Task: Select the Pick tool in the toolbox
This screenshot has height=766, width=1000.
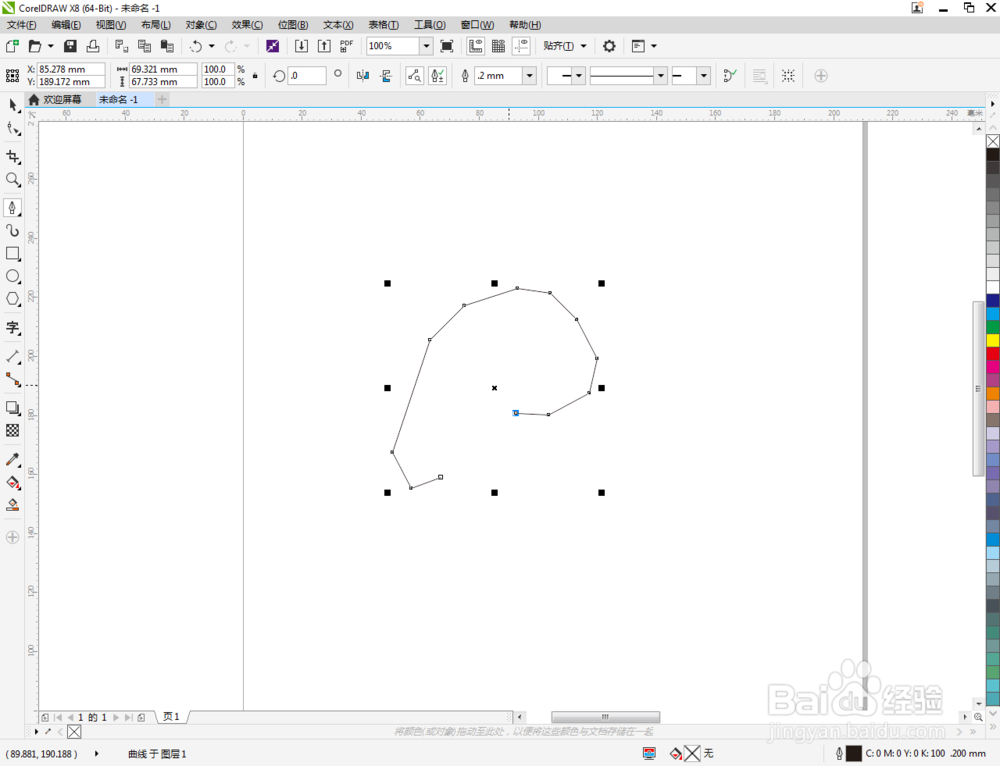Action: point(13,105)
